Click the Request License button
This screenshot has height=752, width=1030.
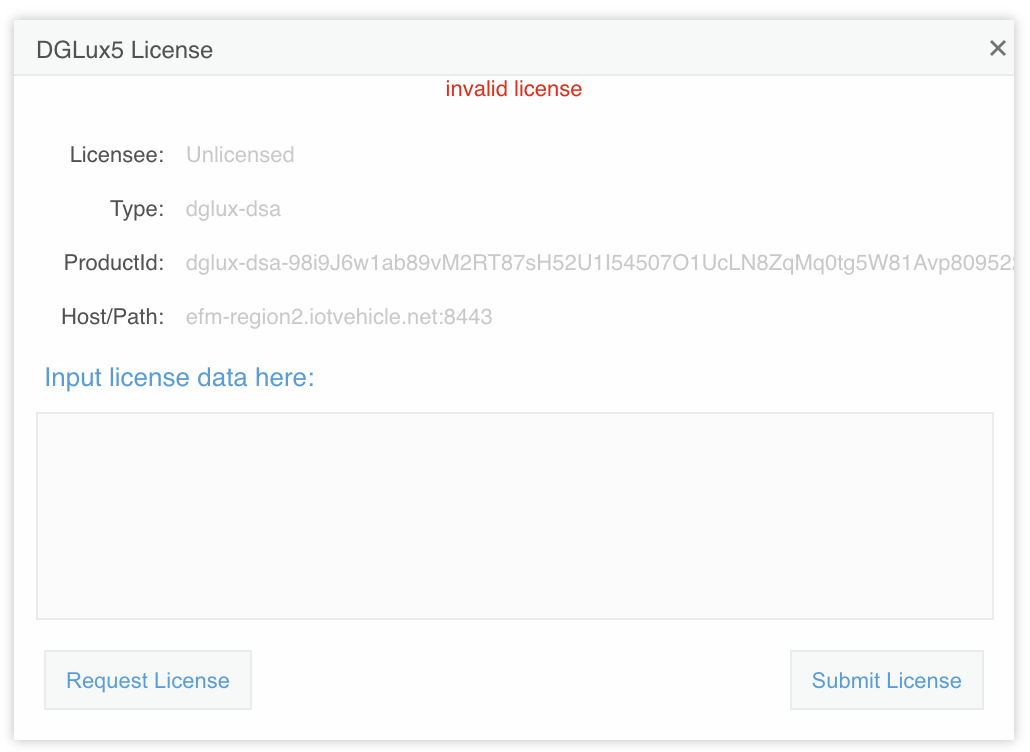coord(148,680)
